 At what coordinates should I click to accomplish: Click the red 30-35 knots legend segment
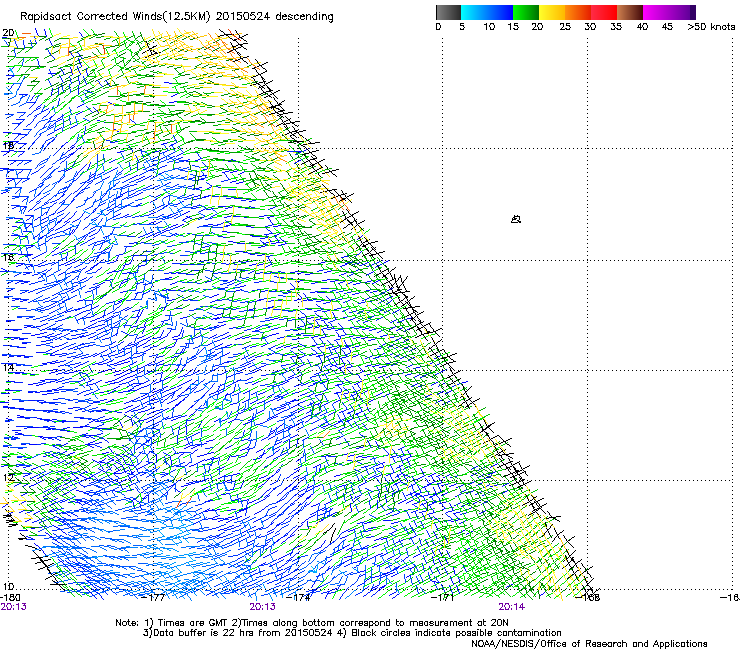pos(604,12)
